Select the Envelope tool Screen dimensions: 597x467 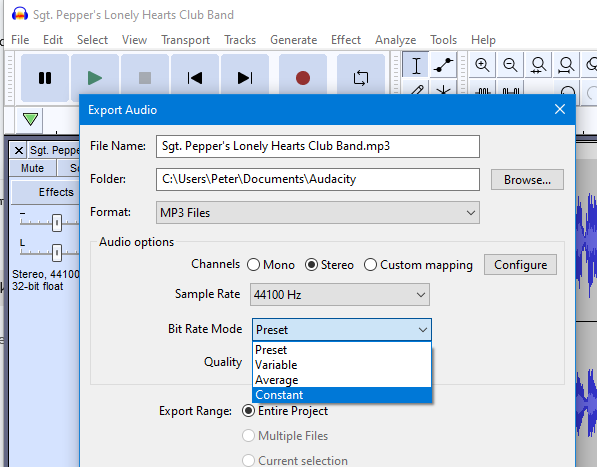pyautogui.click(x=444, y=65)
